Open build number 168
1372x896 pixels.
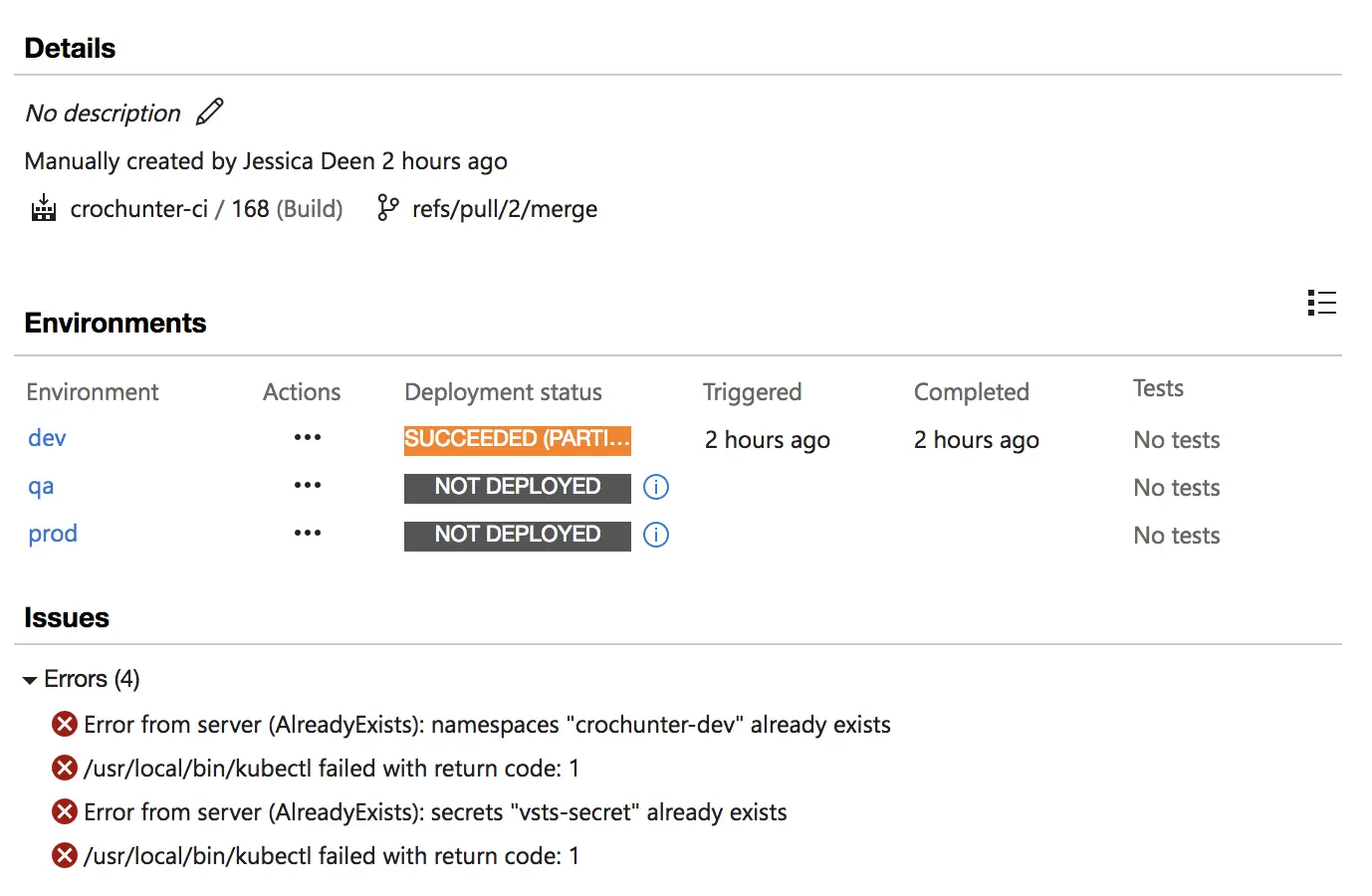click(x=250, y=209)
